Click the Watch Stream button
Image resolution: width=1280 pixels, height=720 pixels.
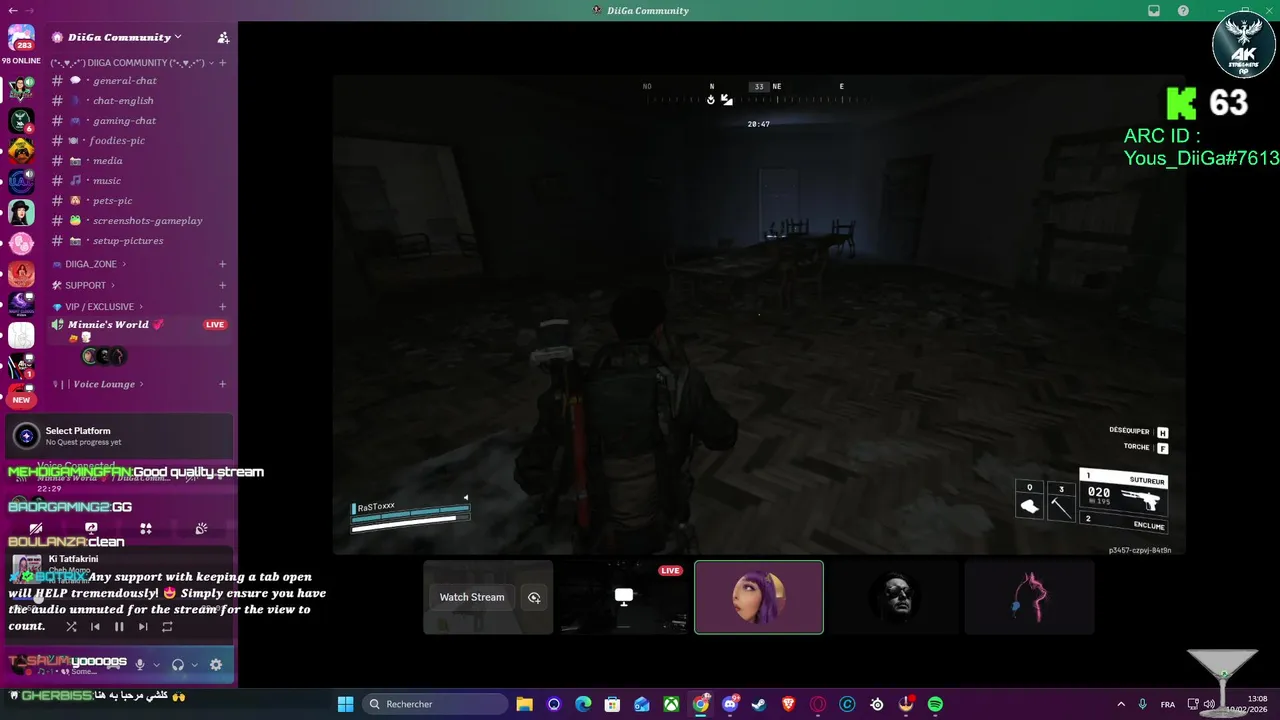[472, 597]
